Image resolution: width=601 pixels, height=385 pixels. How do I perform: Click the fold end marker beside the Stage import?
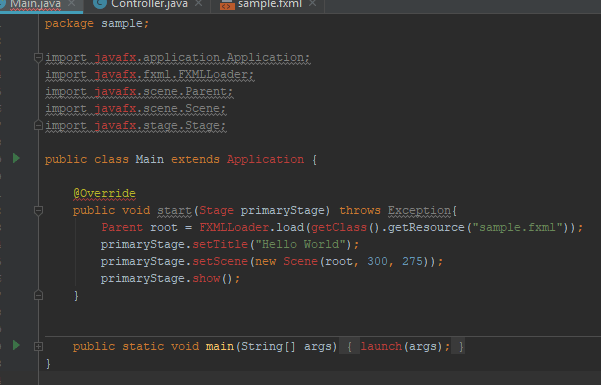[x=38, y=125]
